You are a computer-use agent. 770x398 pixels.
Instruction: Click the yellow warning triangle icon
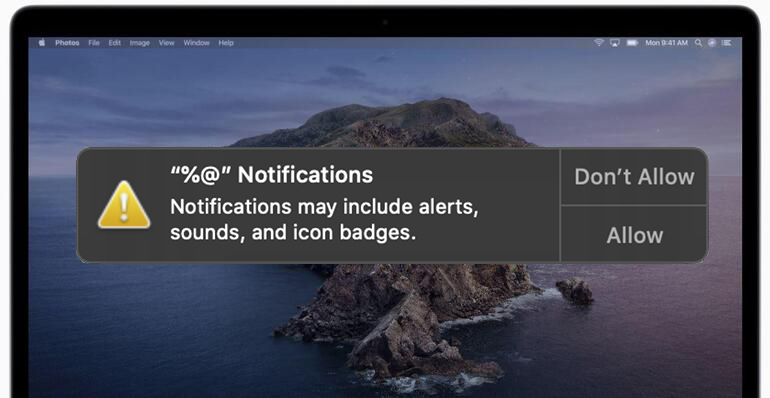click(x=124, y=205)
